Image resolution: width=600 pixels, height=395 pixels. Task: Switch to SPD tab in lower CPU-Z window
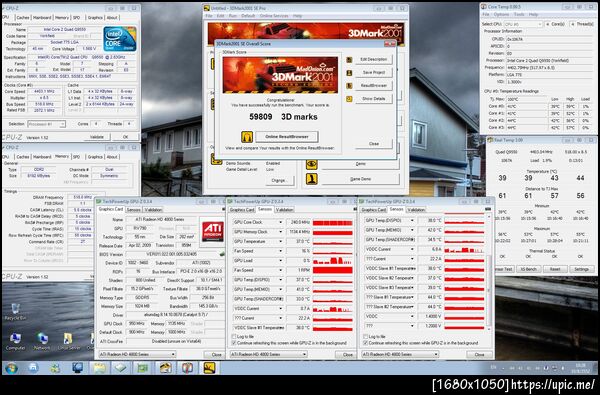pos(77,157)
